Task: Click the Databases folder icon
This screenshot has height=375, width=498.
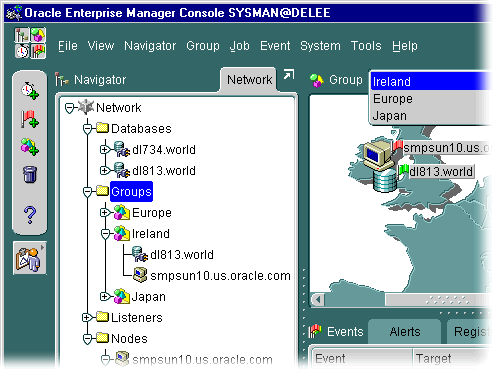Action: [103, 128]
